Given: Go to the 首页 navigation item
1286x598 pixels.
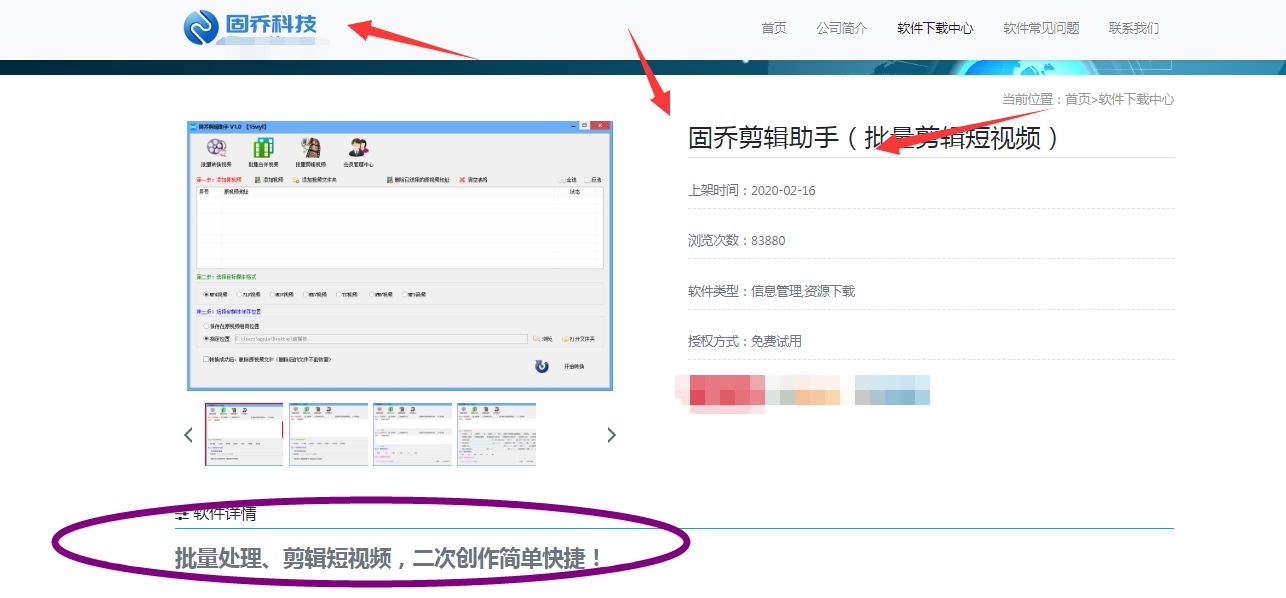Looking at the screenshot, I should 774,28.
